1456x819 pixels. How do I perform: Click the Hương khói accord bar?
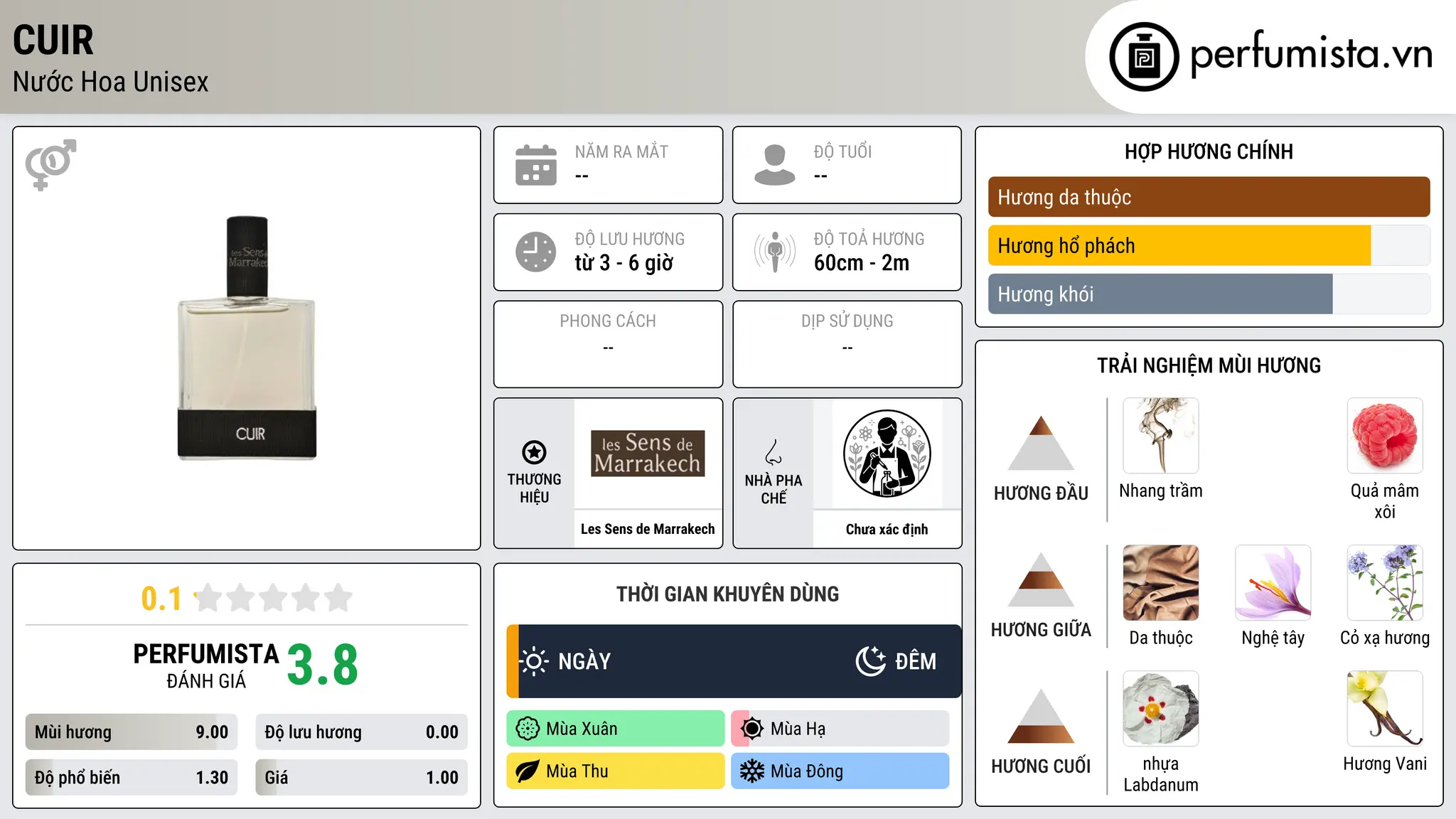(x=1209, y=294)
